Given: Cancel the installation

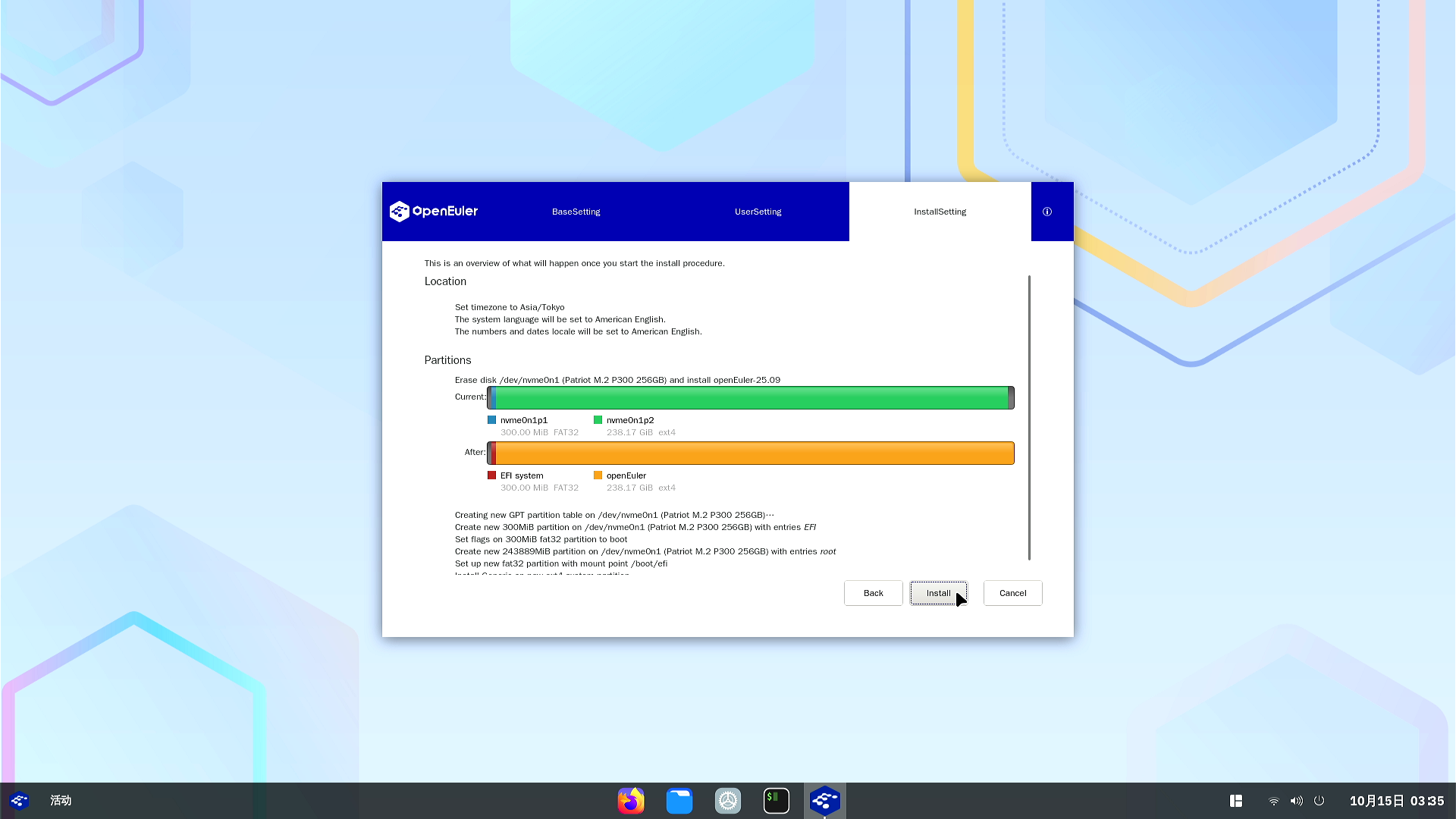Looking at the screenshot, I should [1012, 593].
